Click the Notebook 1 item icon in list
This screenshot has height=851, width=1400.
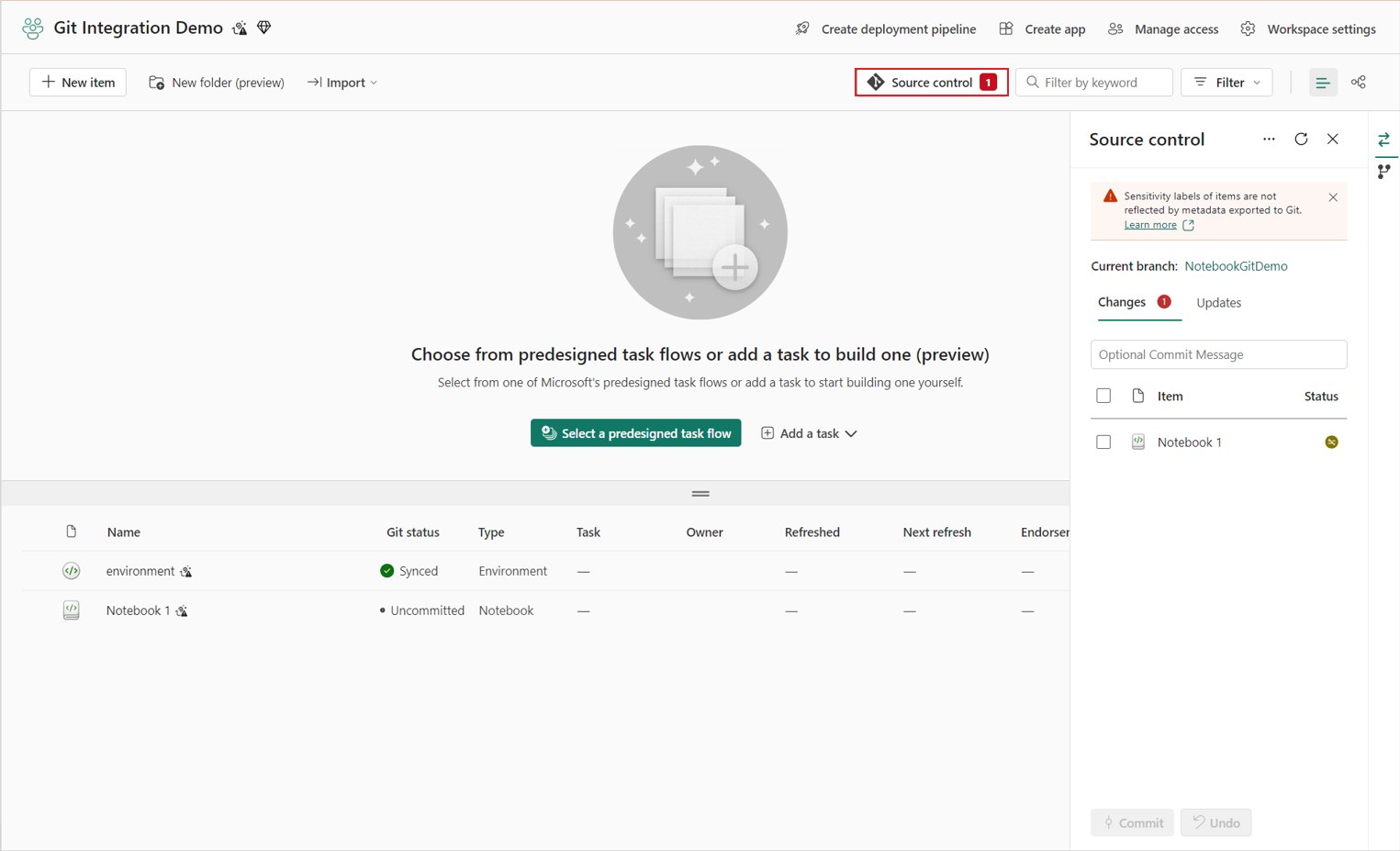coord(71,610)
